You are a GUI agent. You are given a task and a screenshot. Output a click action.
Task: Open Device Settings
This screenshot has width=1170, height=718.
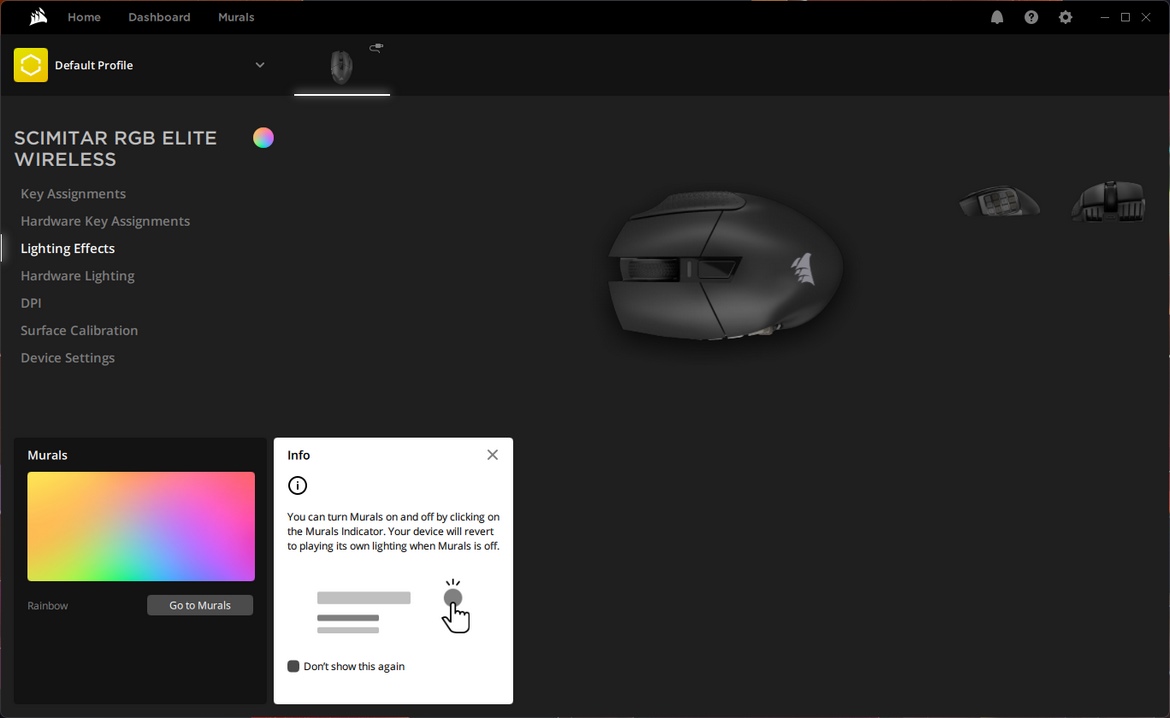tap(68, 358)
